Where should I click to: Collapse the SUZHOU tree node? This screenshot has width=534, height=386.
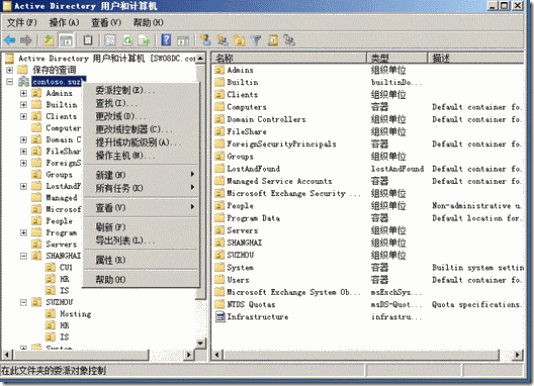click(23, 302)
